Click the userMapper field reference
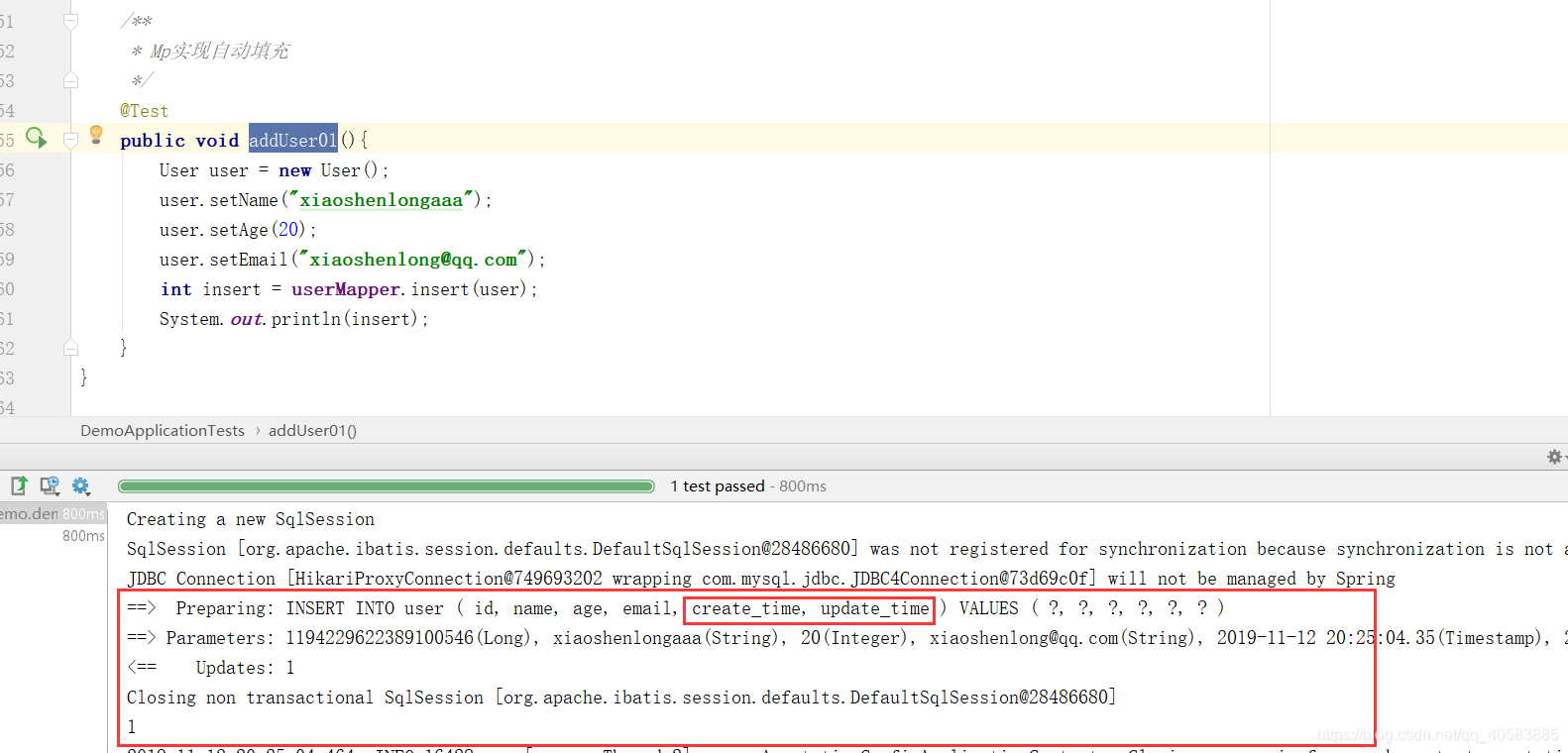The height and width of the screenshot is (753, 1568). 346,289
